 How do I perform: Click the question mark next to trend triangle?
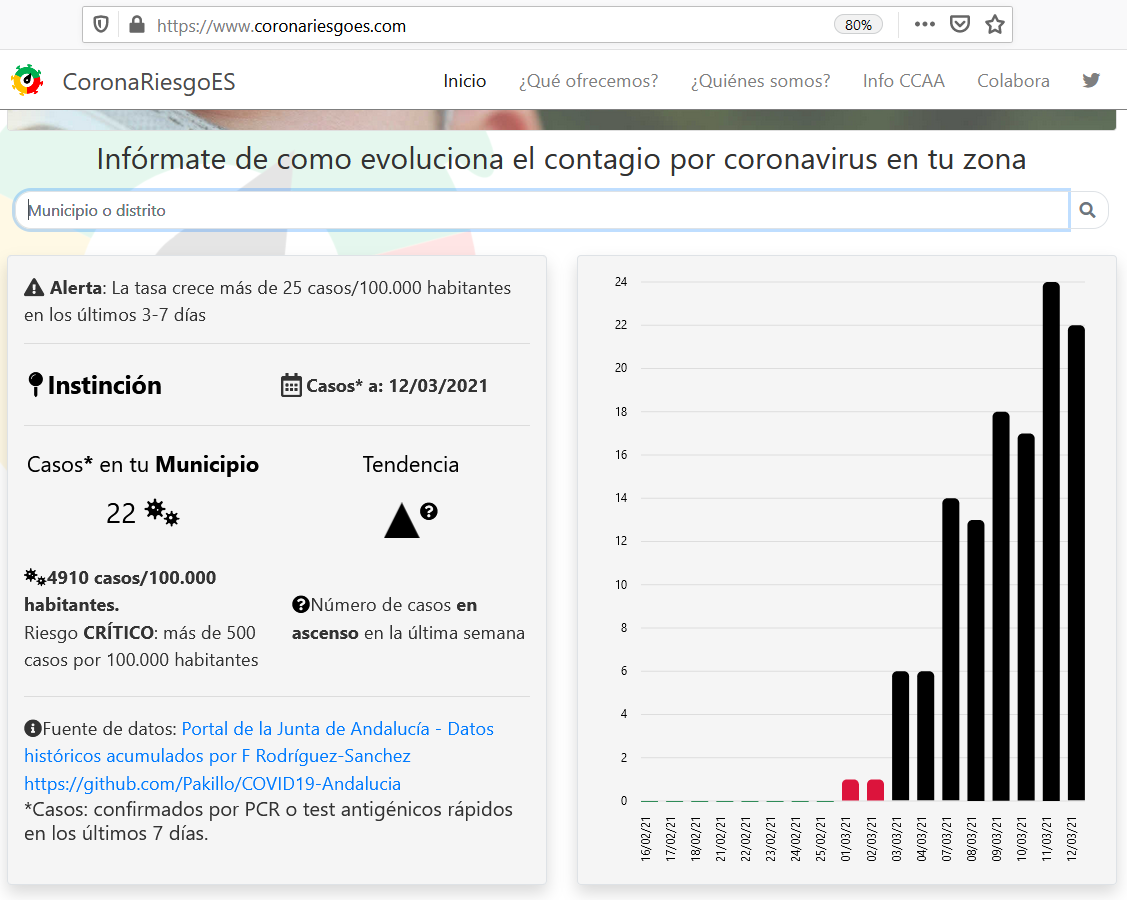click(x=429, y=511)
